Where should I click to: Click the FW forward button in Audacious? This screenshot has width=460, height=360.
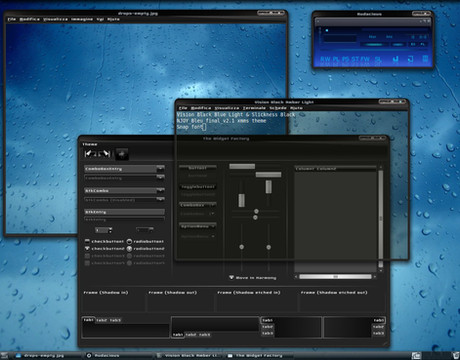point(365,59)
